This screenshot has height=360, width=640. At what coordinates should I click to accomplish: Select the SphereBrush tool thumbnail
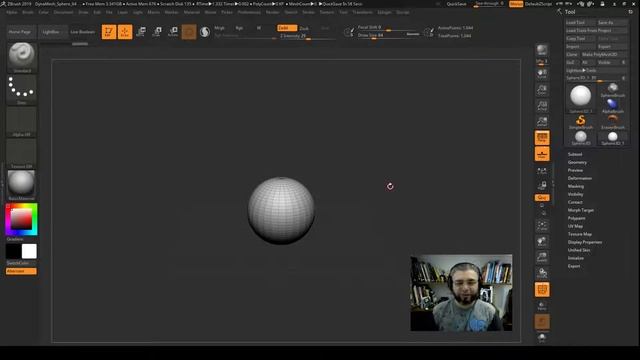click(x=613, y=90)
